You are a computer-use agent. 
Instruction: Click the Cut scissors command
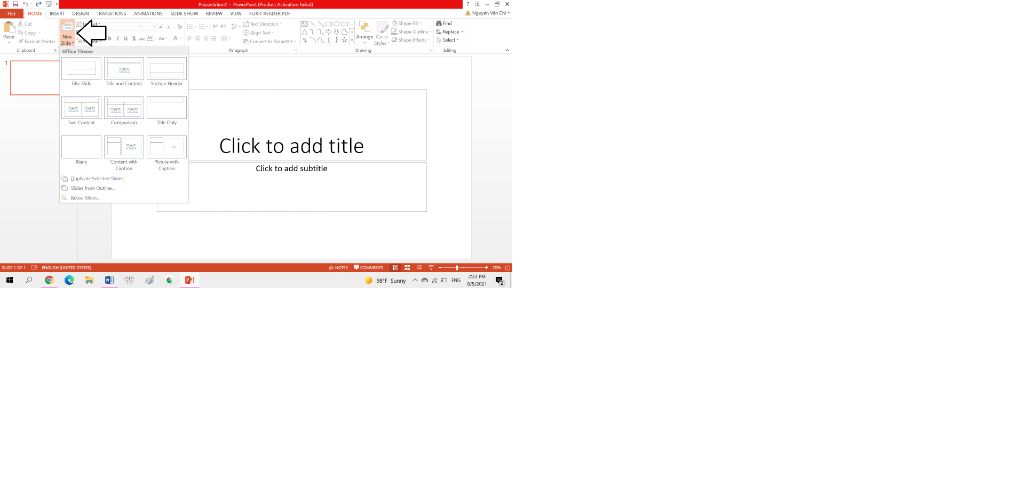25,24
